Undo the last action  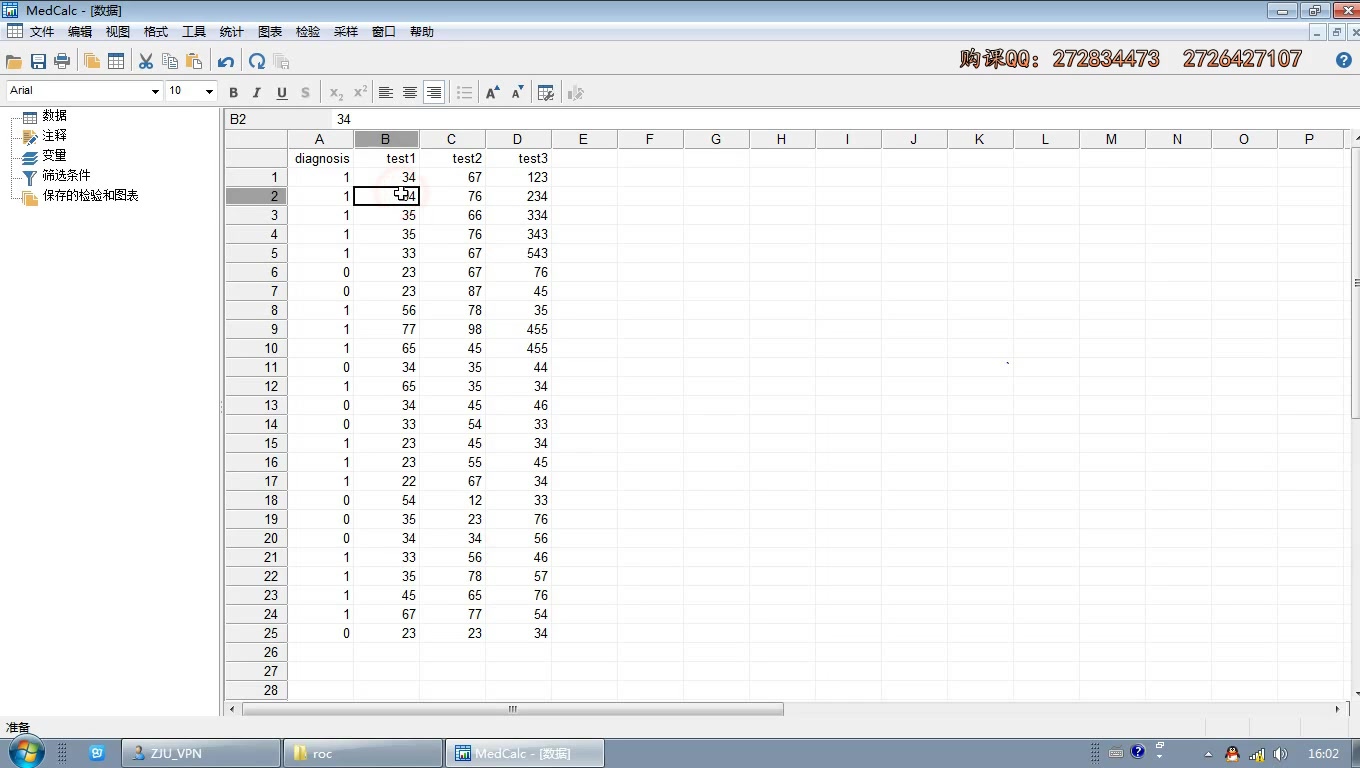pyautogui.click(x=226, y=61)
